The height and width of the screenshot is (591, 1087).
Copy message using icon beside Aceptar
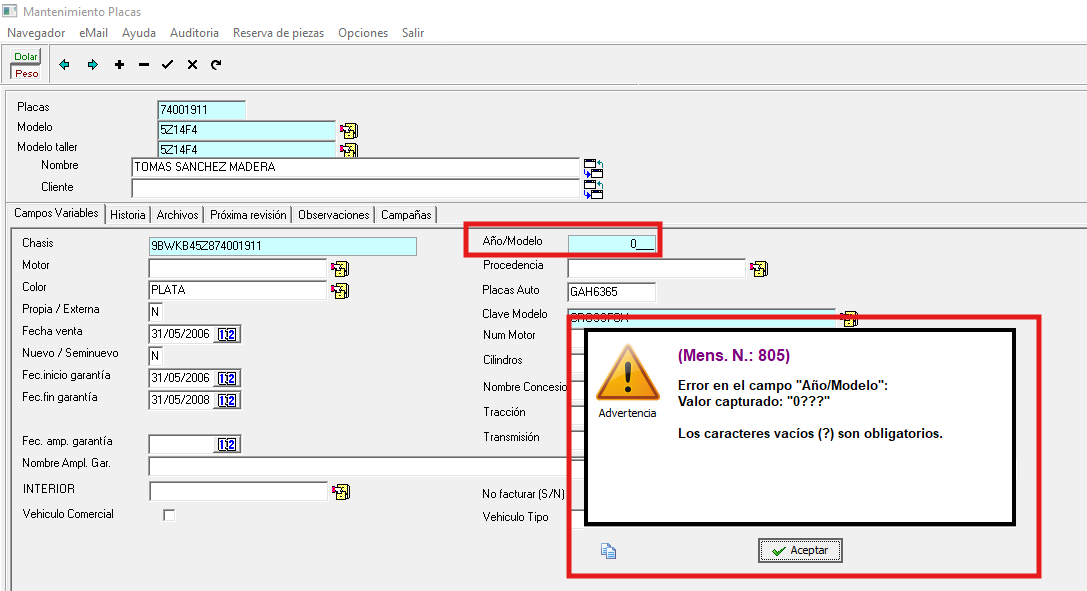(607, 550)
